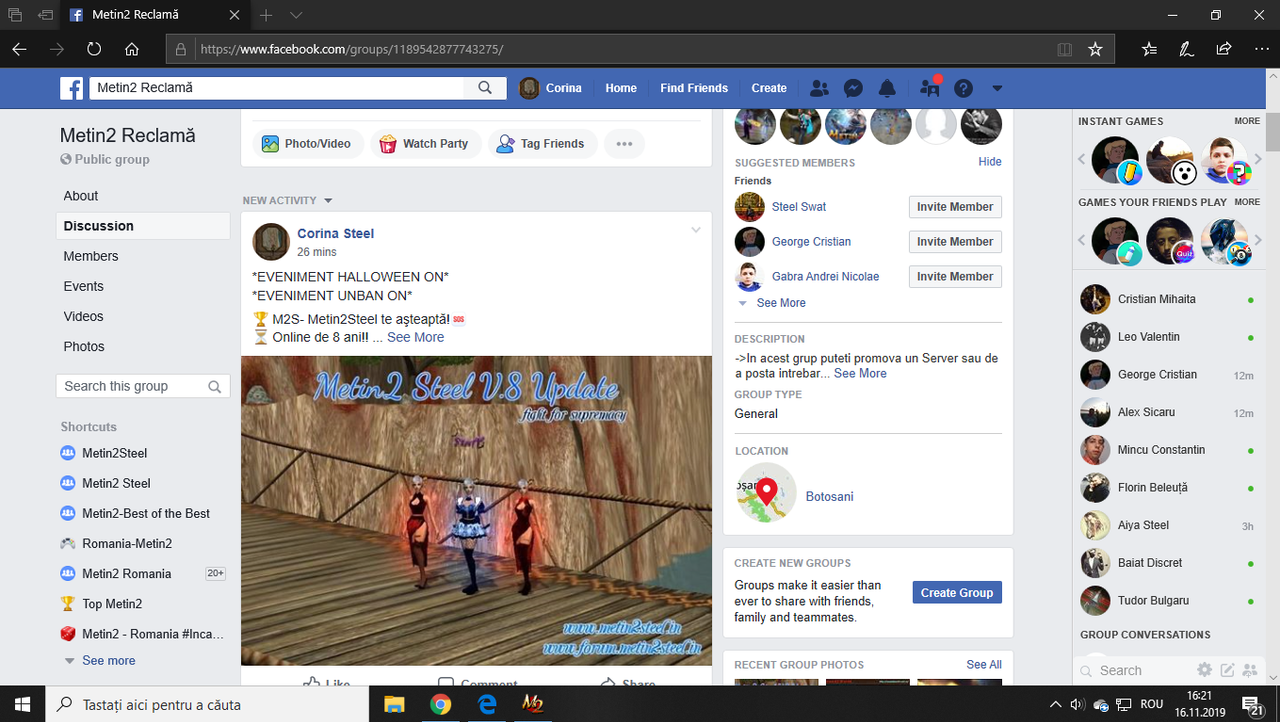Screen dimensions: 1280x722
Task: Open the Metin2 Steel post image
Action: pyautogui.click(x=476, y=511)
